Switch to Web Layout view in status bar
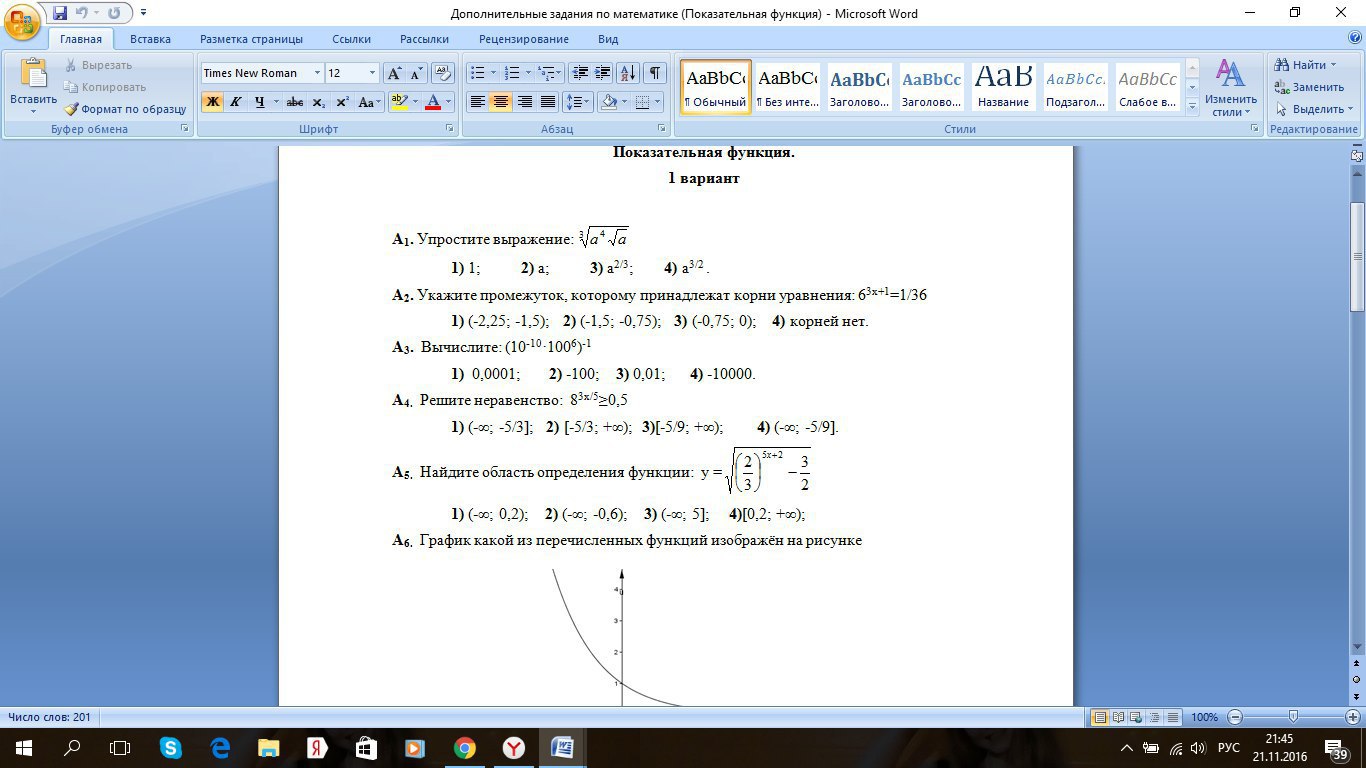Image resolution: width=1366 pixels, height=768 pixels. tap(1135, 717)
